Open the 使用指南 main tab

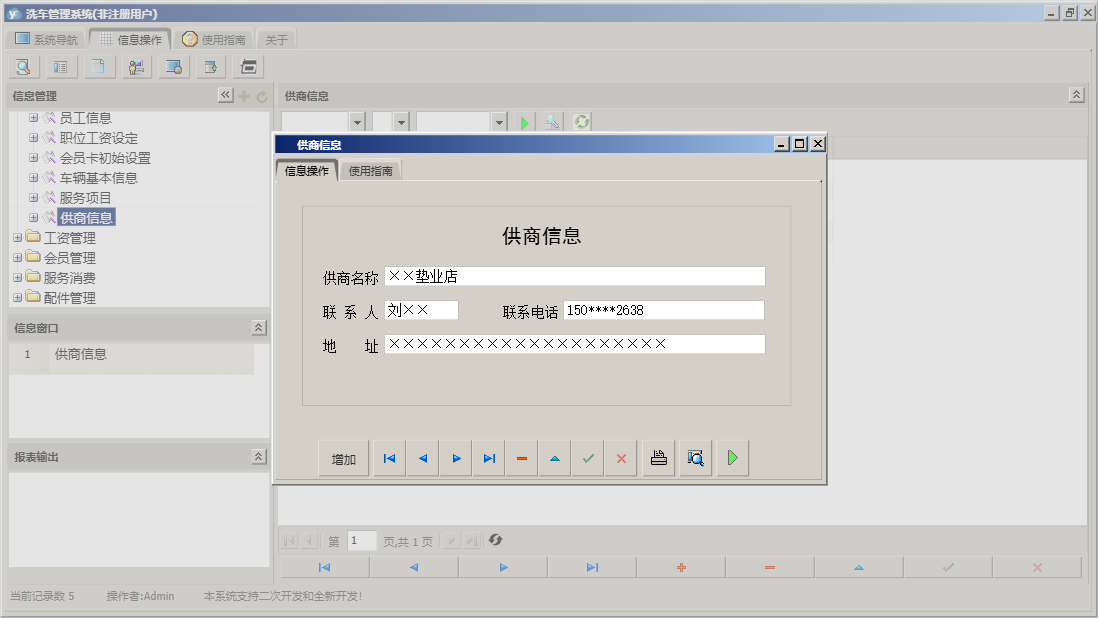click(214, 39)
